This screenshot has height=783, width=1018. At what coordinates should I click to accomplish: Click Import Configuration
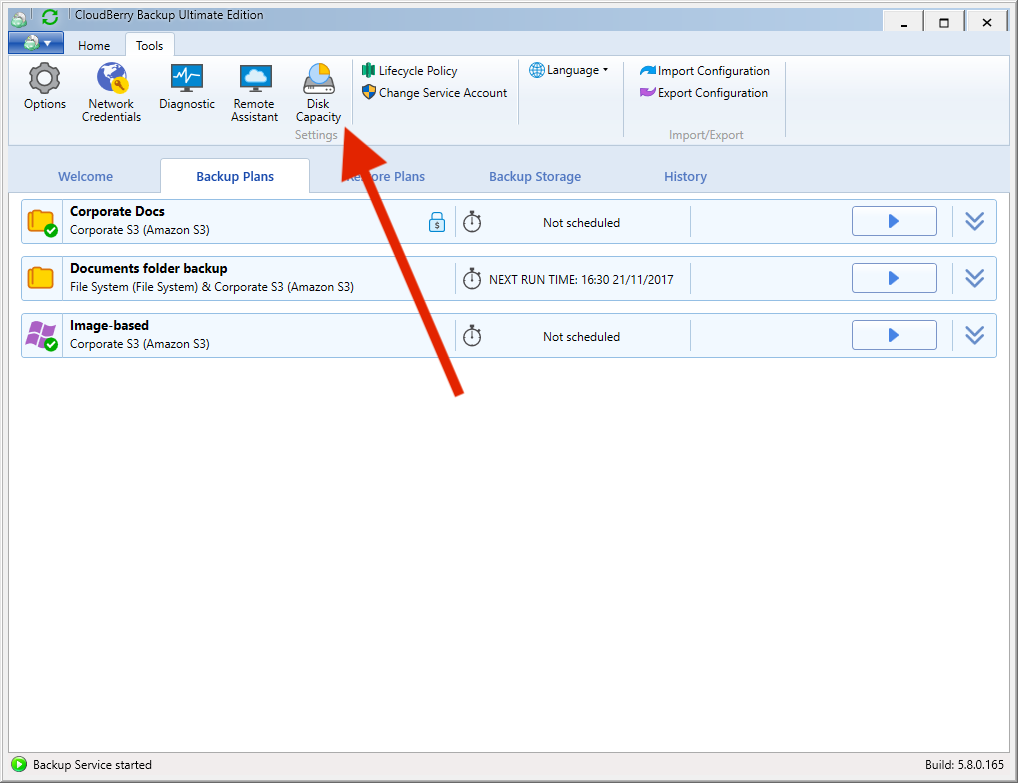[x=705, y=71]
